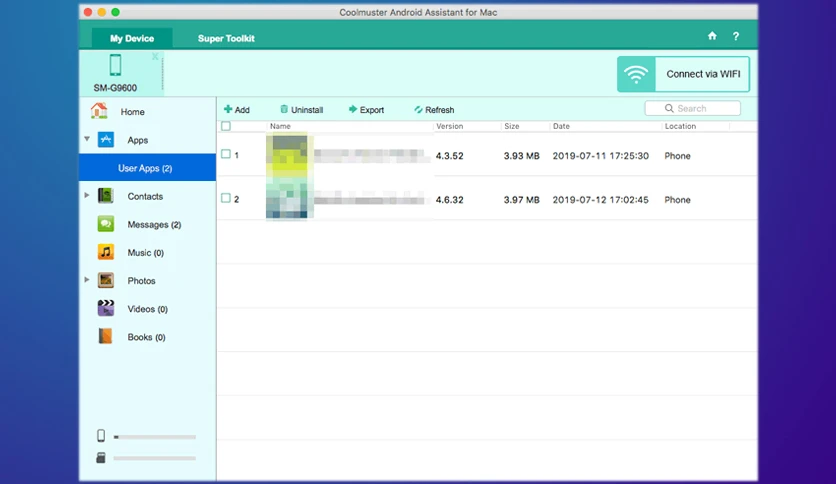Click Connect via WIFI button
Viewport: 836px width, 484px height.
coord(684,74)
